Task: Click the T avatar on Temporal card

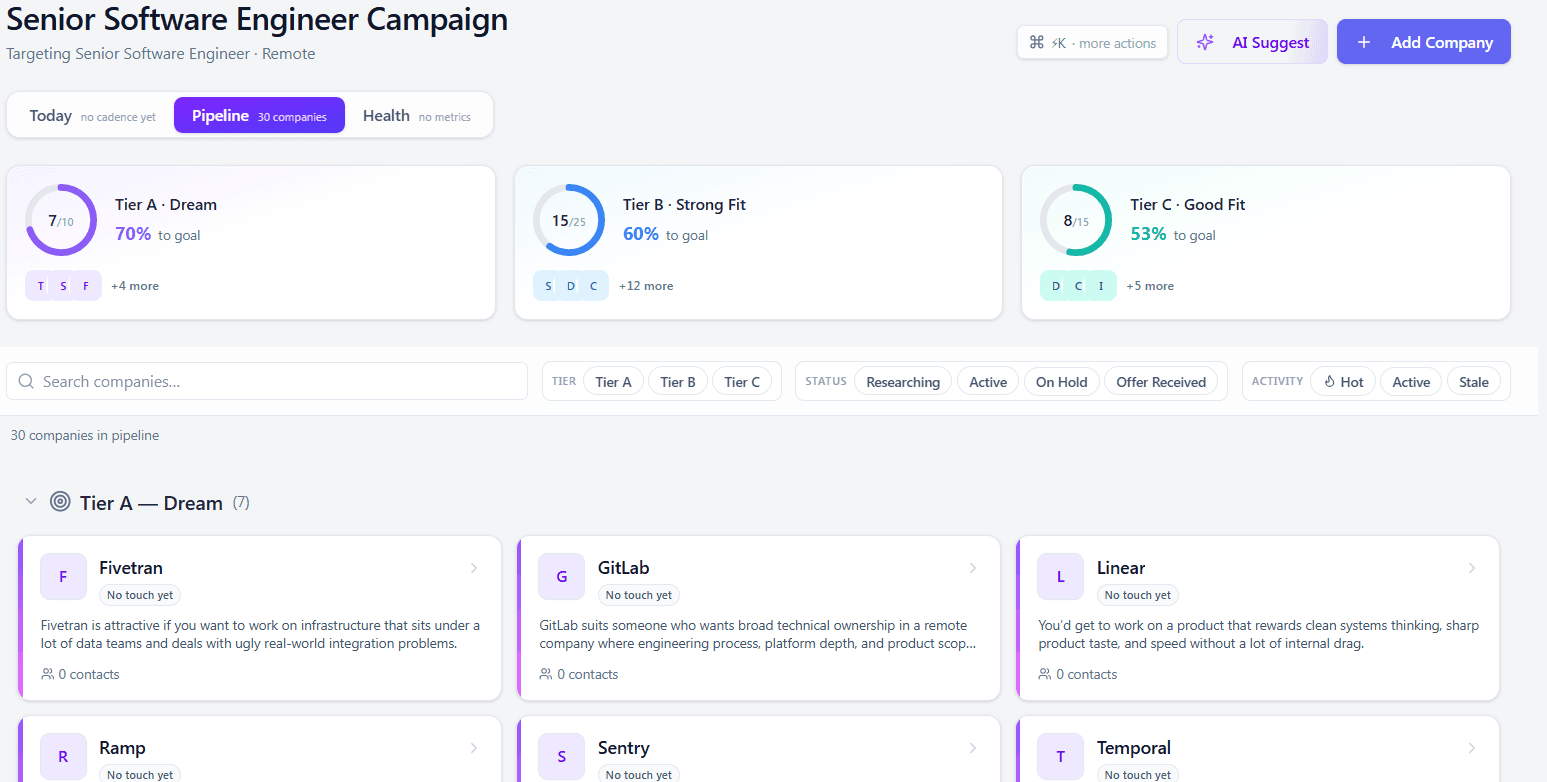Action: pos(1060,756)
